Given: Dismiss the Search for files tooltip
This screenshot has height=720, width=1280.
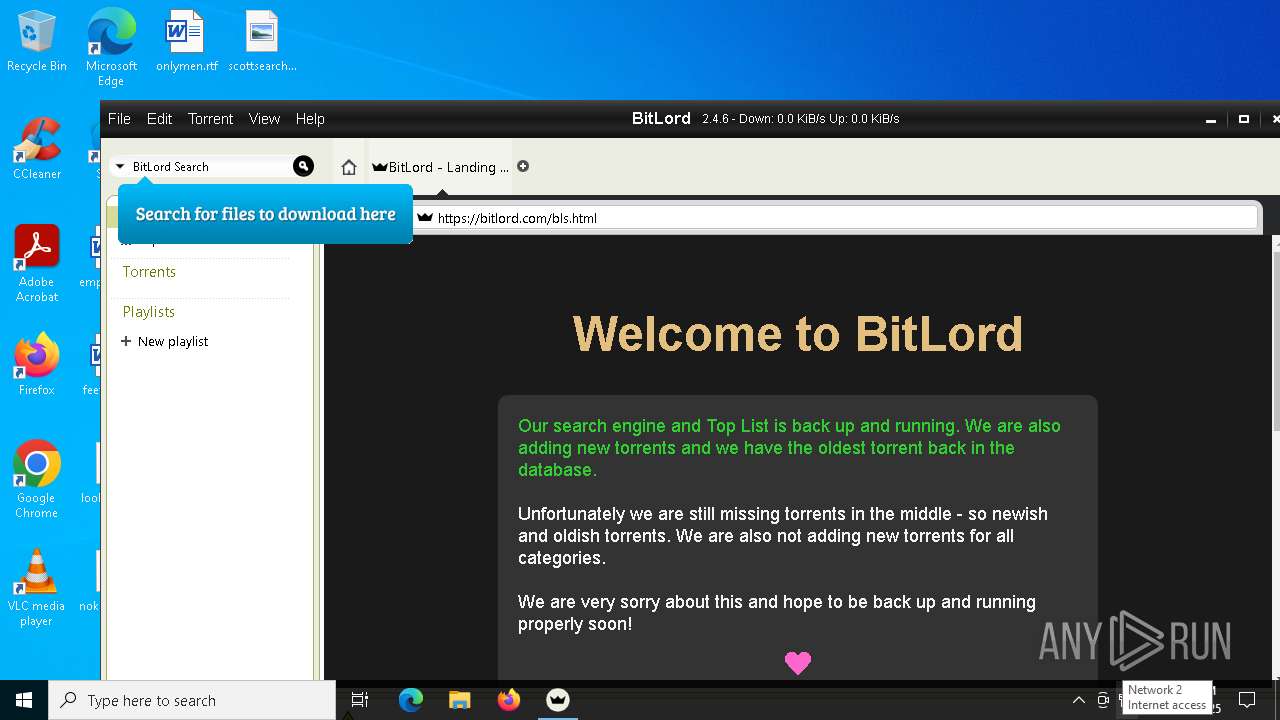Looking at the screenshot, I should coord(265,214).
